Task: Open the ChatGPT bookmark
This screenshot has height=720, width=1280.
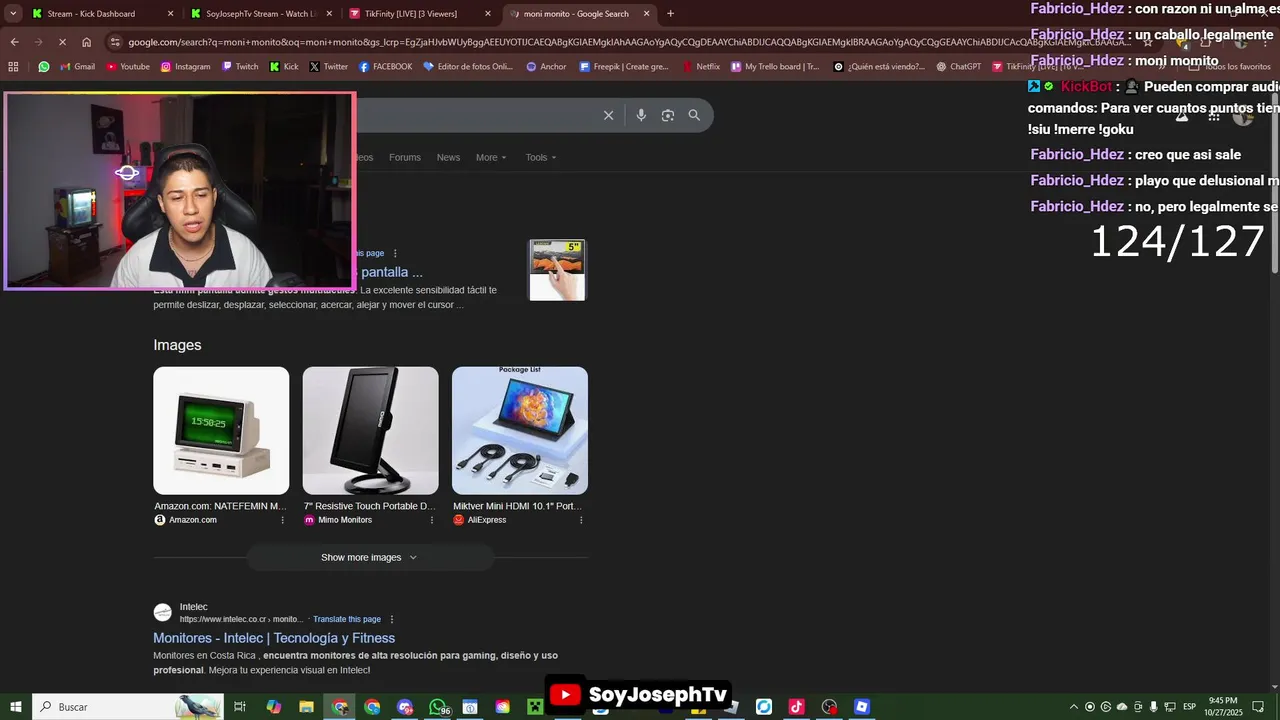Action: click(x=959, y=67)
